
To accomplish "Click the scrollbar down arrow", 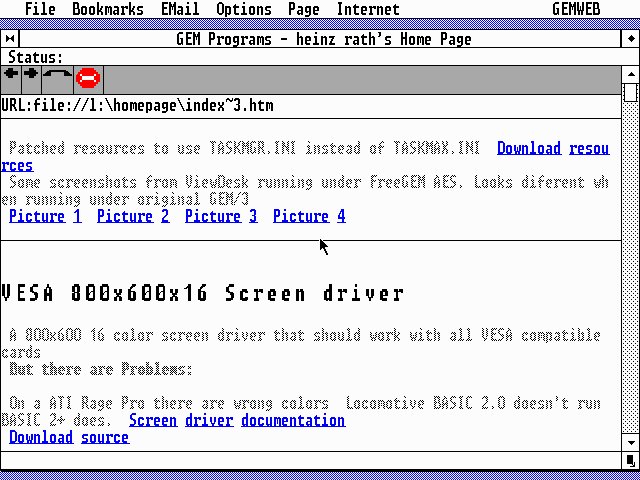I will click(631, 443).
